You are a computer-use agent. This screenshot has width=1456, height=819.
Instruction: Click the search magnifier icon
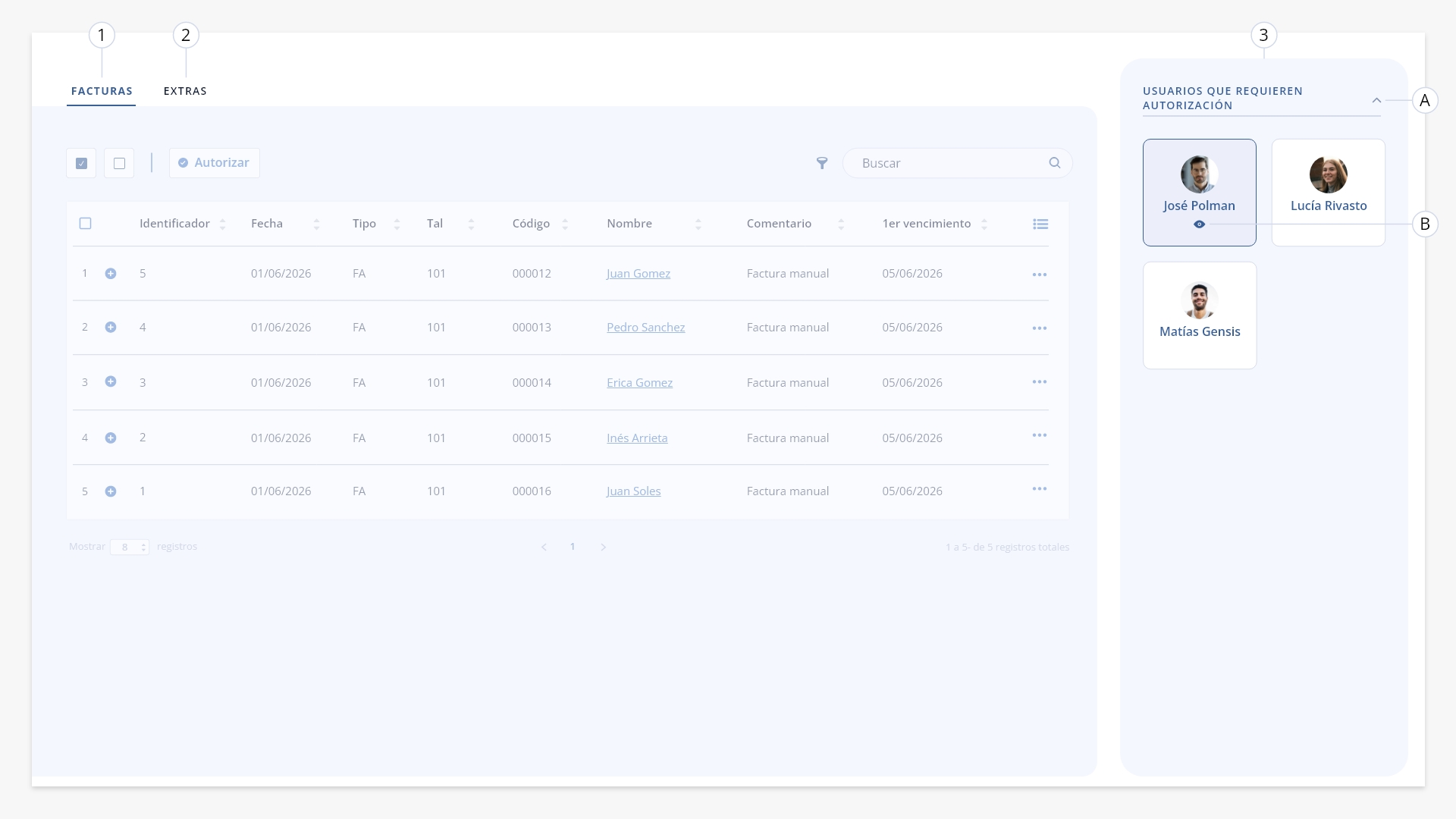tap(1055, 163)
